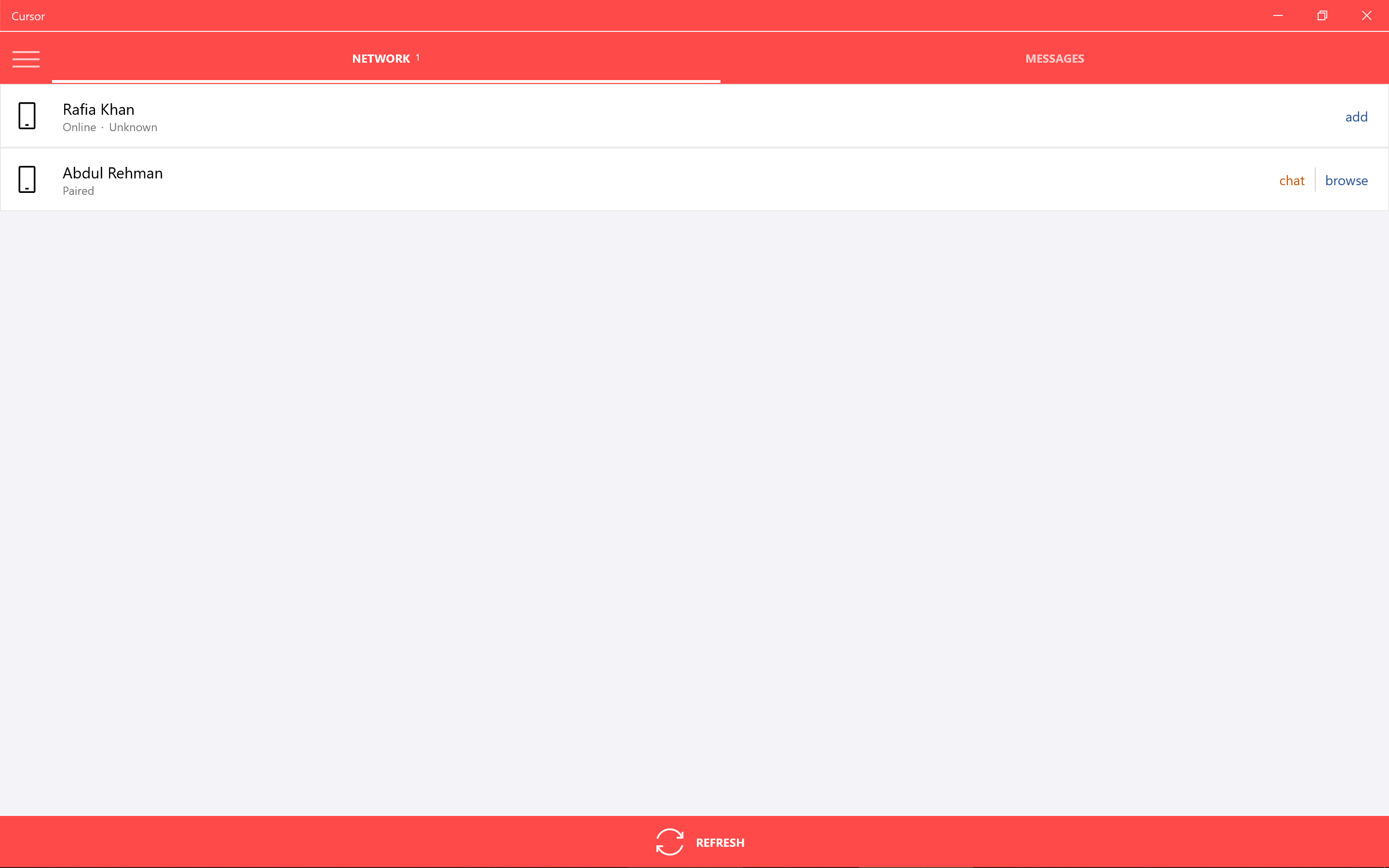The height and width of the screenshot is (868, 1389).
Task: Select the Abdul Rehman device entry
Action: tap(574, 179)
